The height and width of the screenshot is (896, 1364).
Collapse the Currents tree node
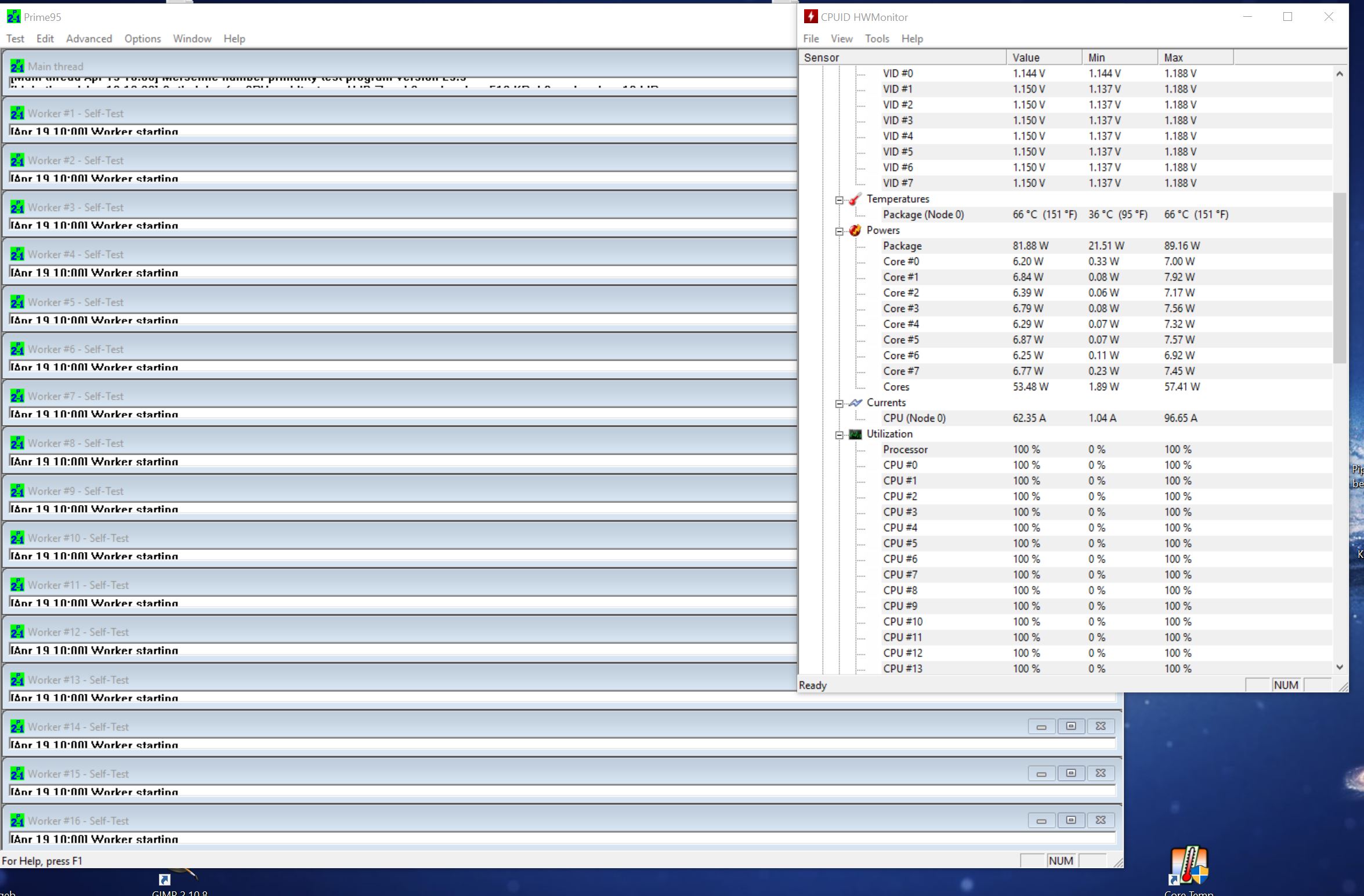(x=839, y=404)
